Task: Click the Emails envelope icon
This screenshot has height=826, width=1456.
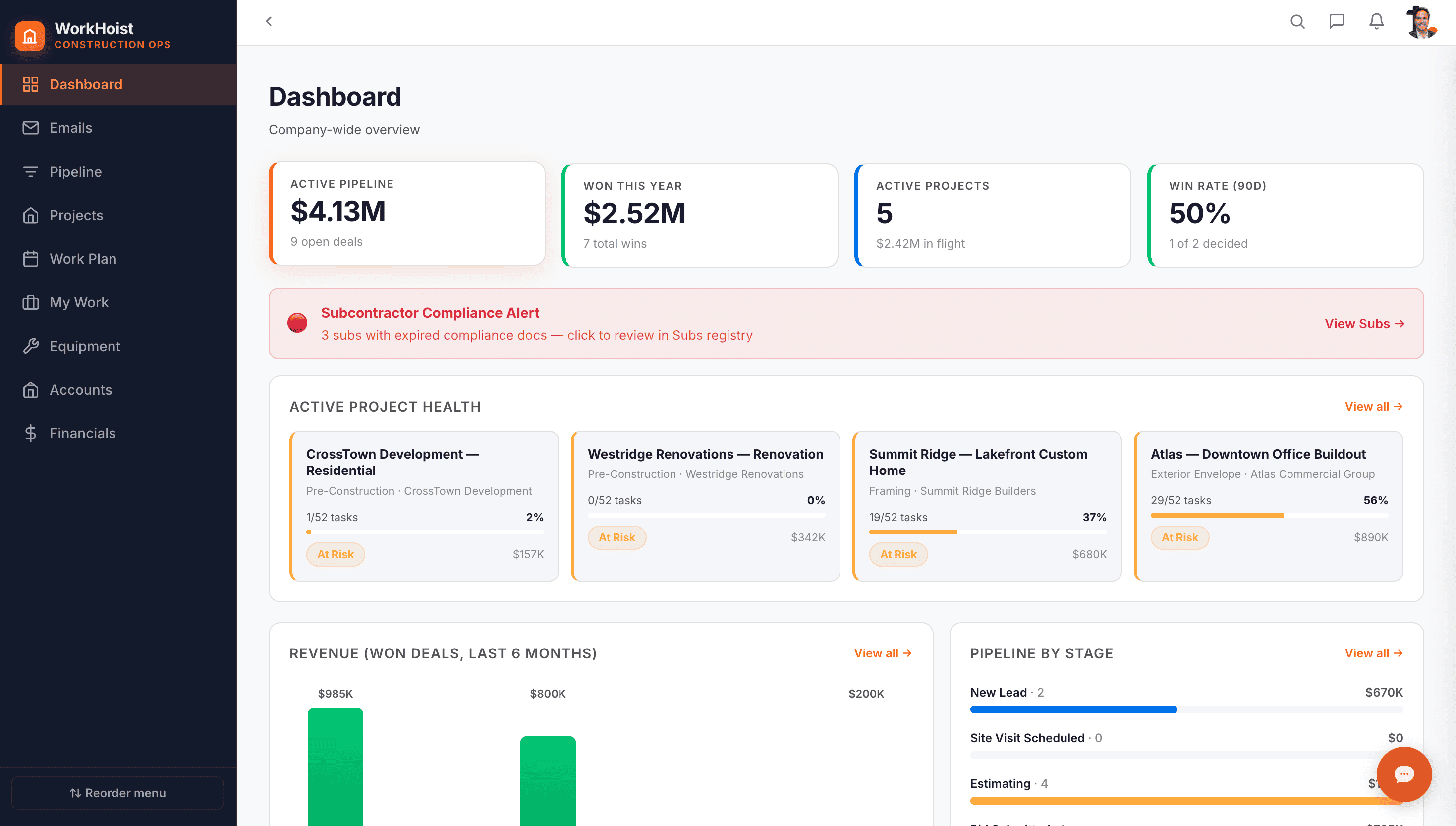Action: 31,128
